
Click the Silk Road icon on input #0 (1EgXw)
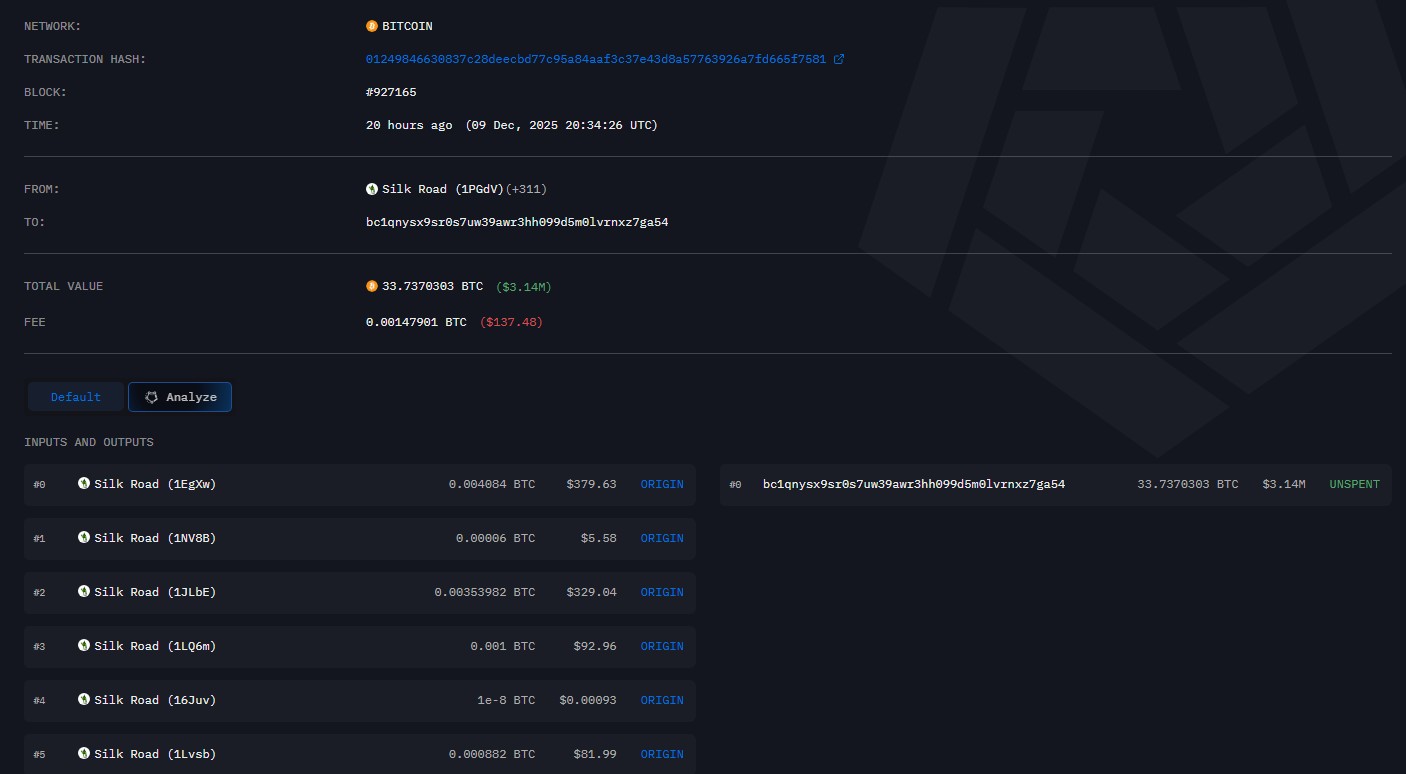84,484
